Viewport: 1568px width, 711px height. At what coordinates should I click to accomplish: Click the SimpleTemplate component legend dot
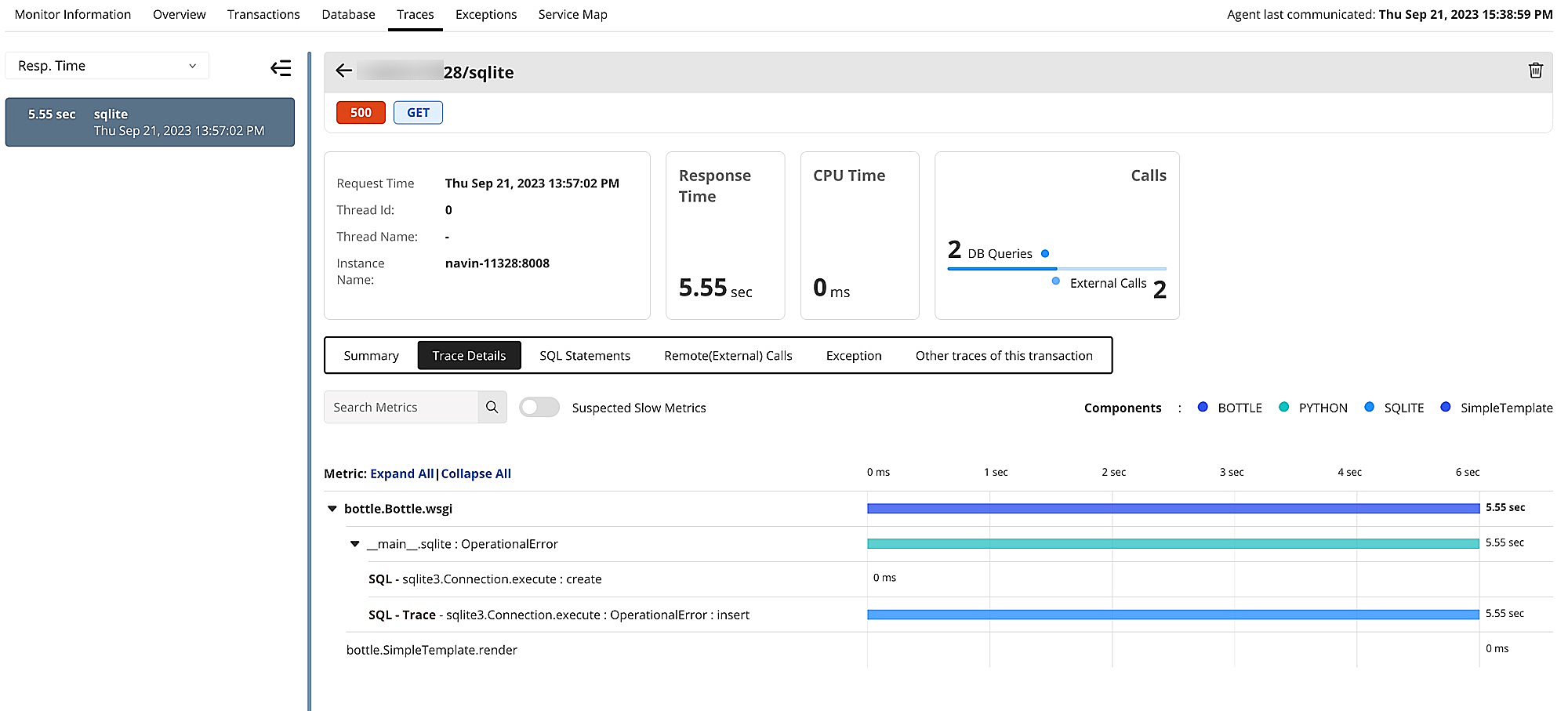click(1445, 407)
